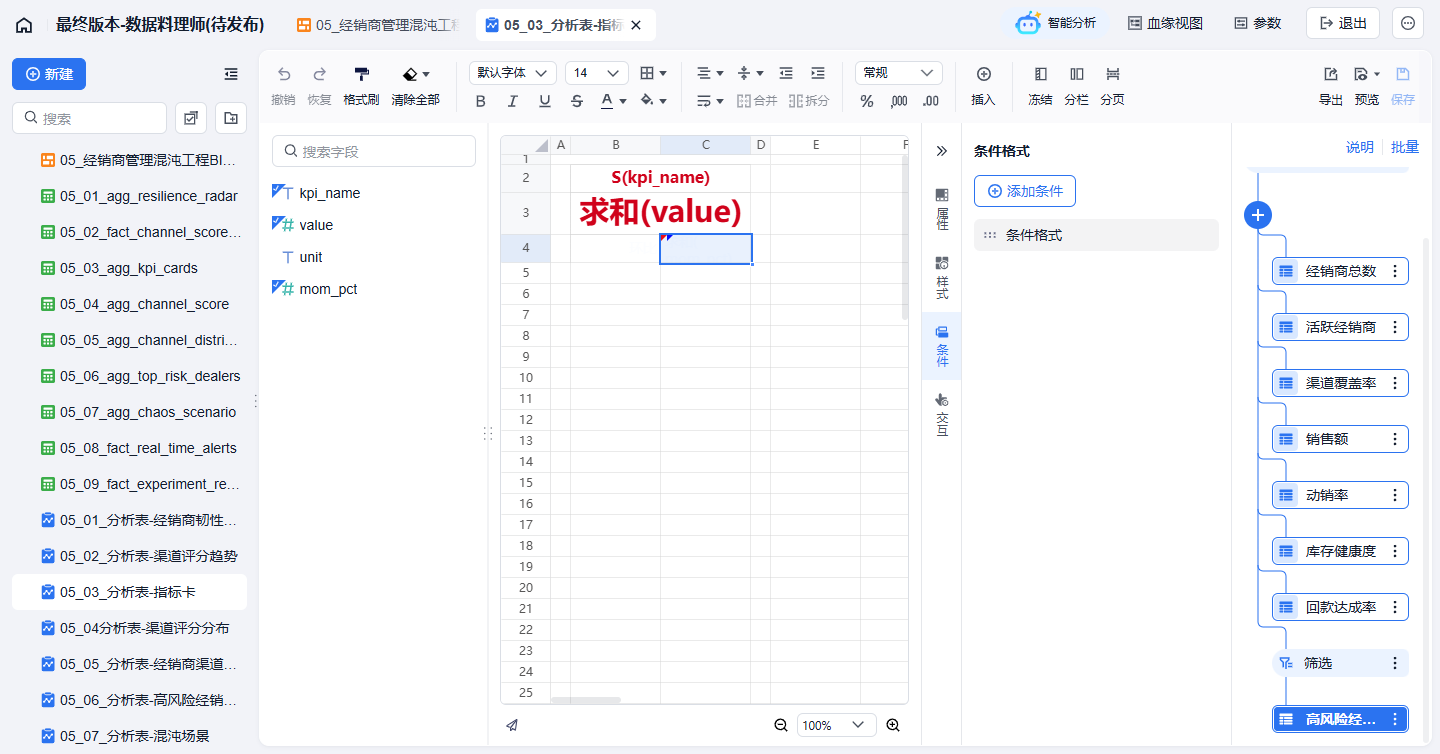Click the 撤销 undo icon
The height and width of the screenshot is (754, 1440).
click(284, 74)
